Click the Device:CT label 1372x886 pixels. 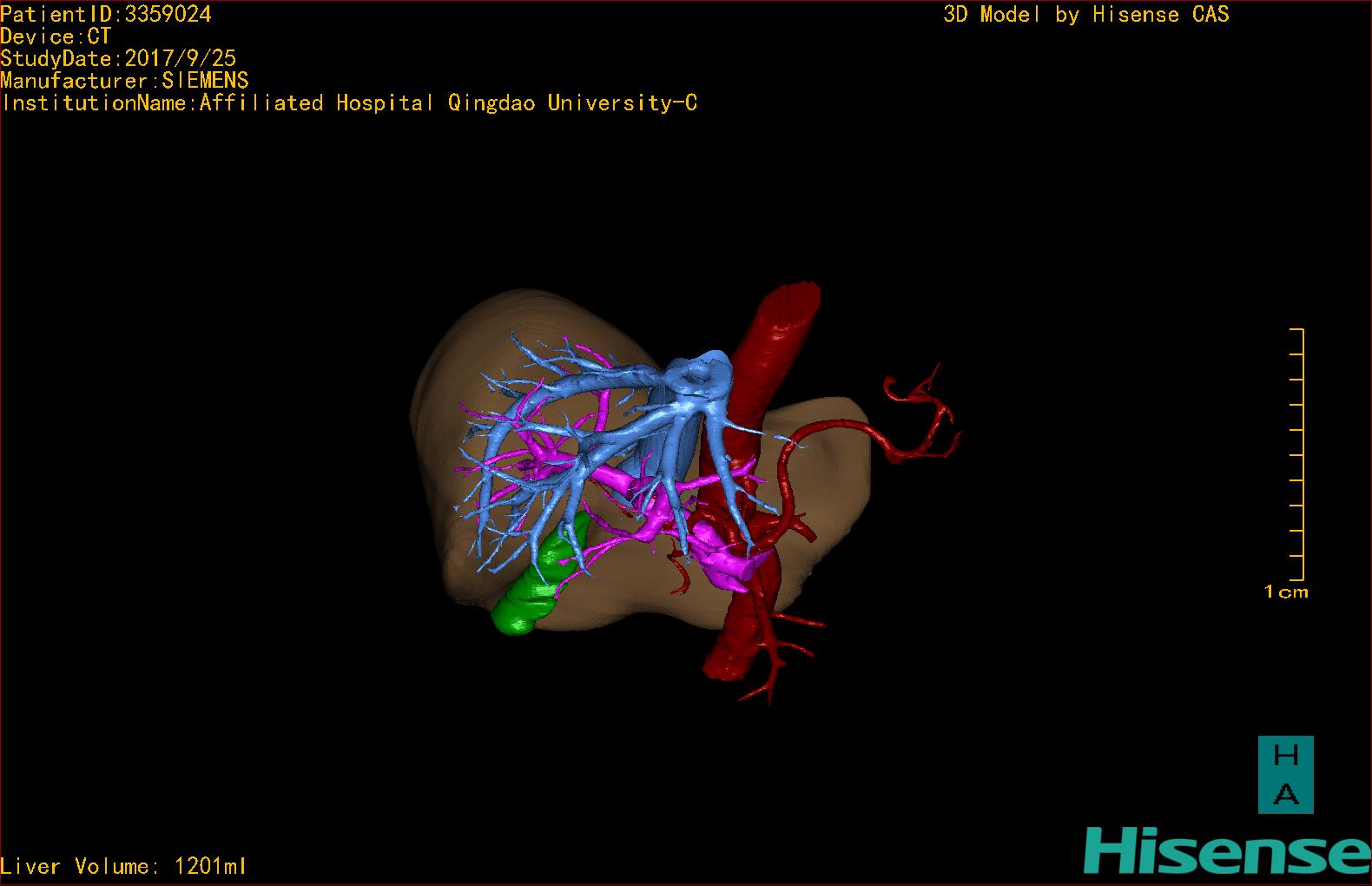coord(56,36)
